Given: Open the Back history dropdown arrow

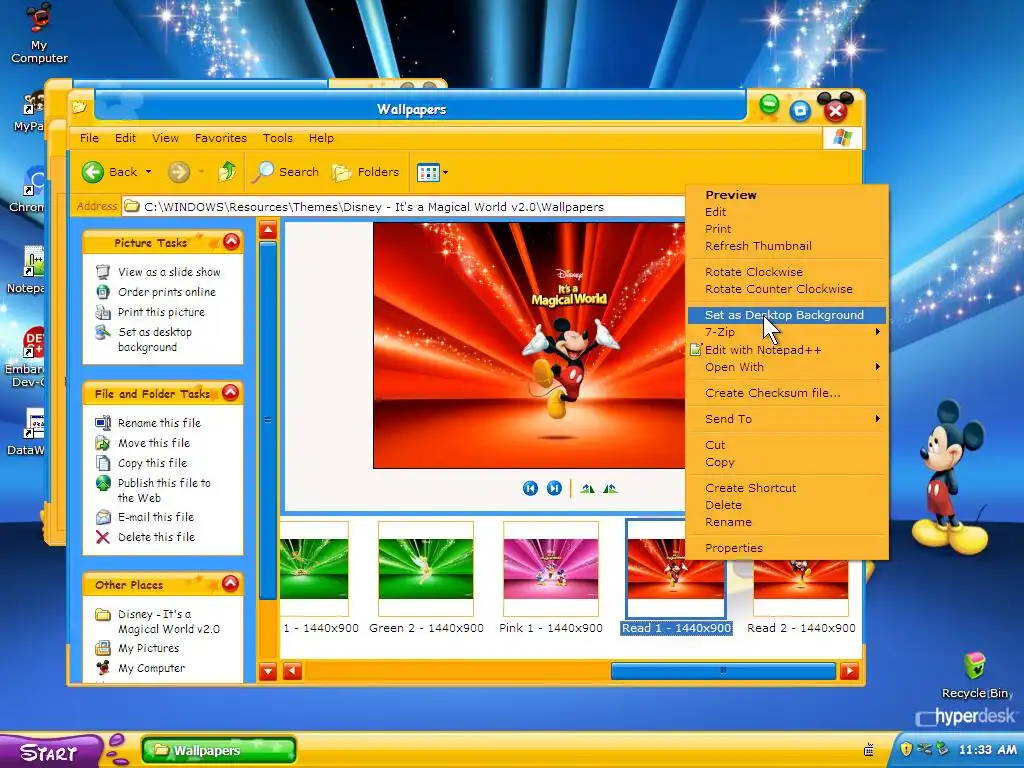Looking at the screenshot, I should click(148, 172).
